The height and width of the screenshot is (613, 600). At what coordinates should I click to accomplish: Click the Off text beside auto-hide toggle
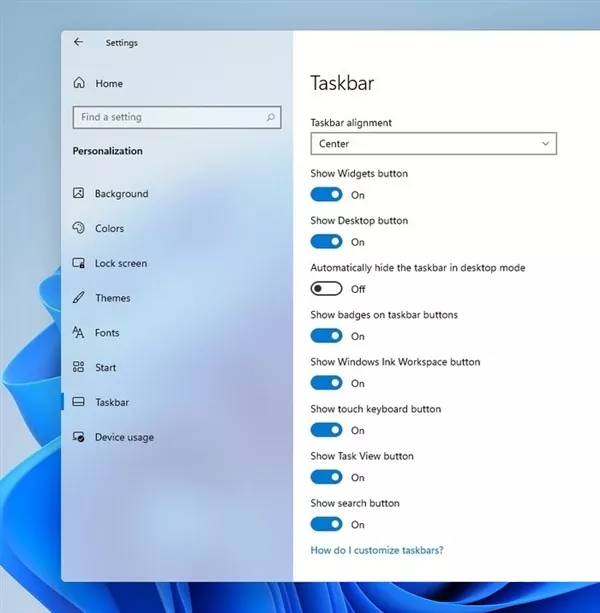358,289
